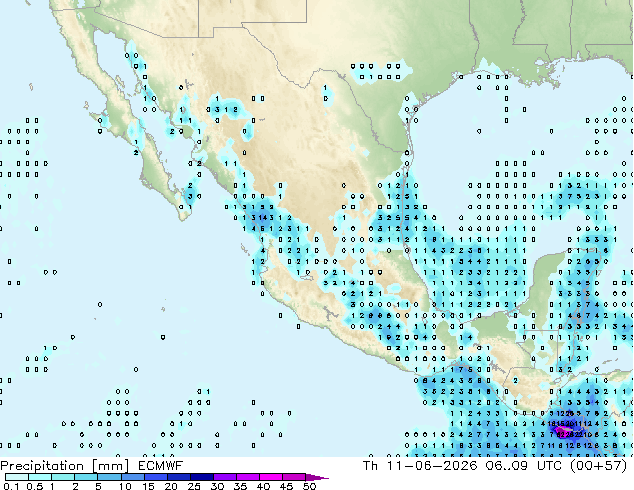Click the 0.1–0.5 mm legend color swatch
The height and width of the screenshot is (490, 634).
tap(17, 477)
